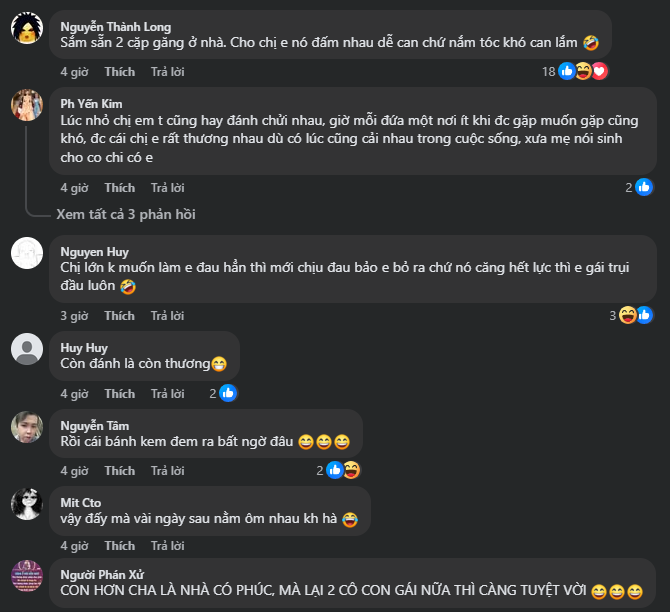The image size is (670, 612).
Task: Reply to Mit Cto's comment
Action: [x=167, y=546]
